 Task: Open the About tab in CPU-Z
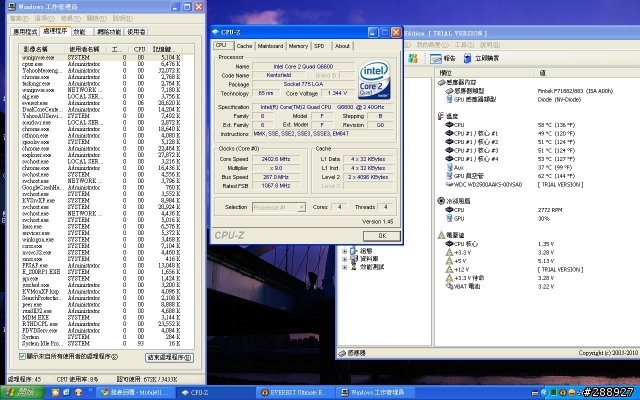tap(342, 46)
